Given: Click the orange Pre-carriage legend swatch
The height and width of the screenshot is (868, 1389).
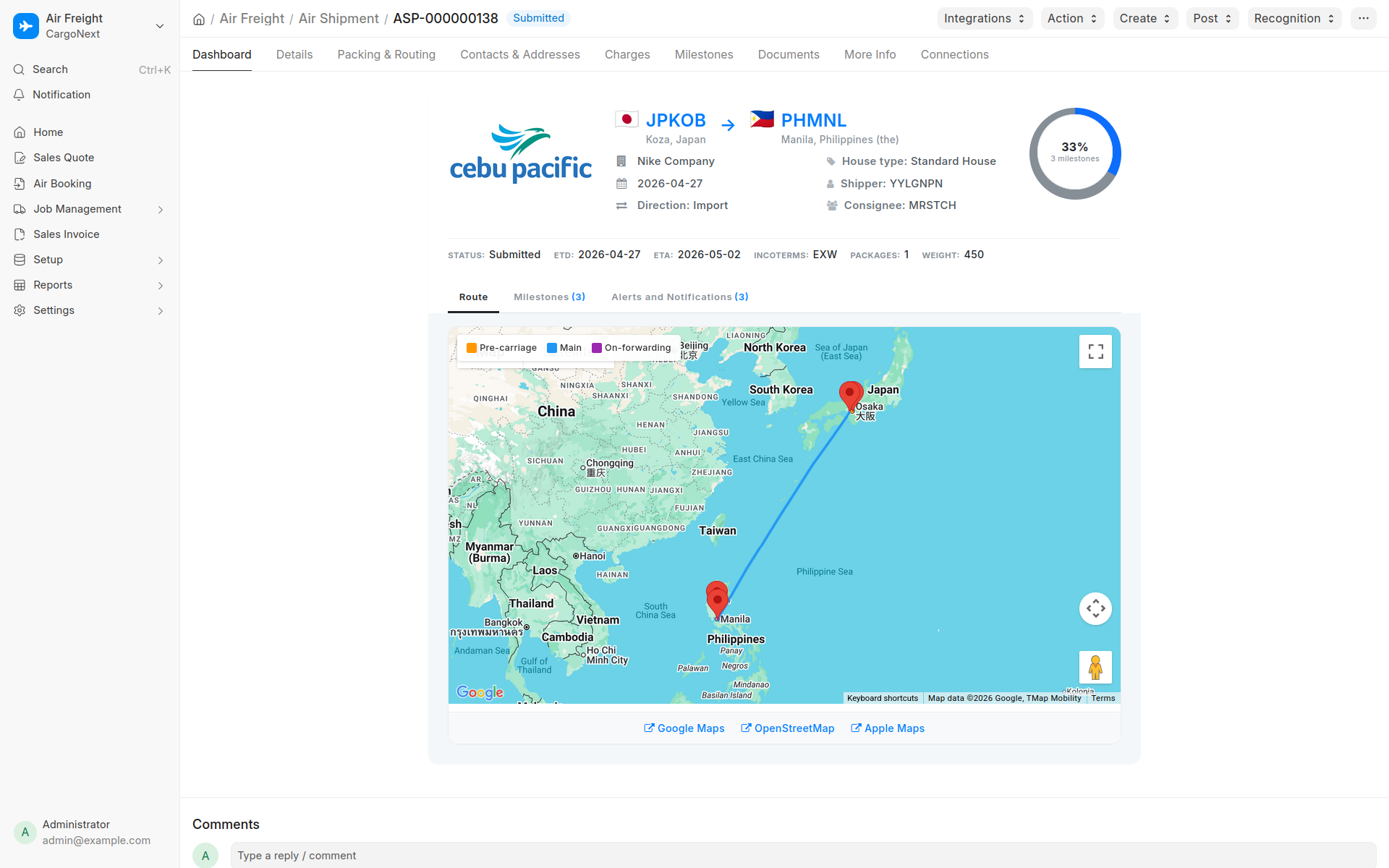Looking at the screenshot, I should (x=472, y=348).
